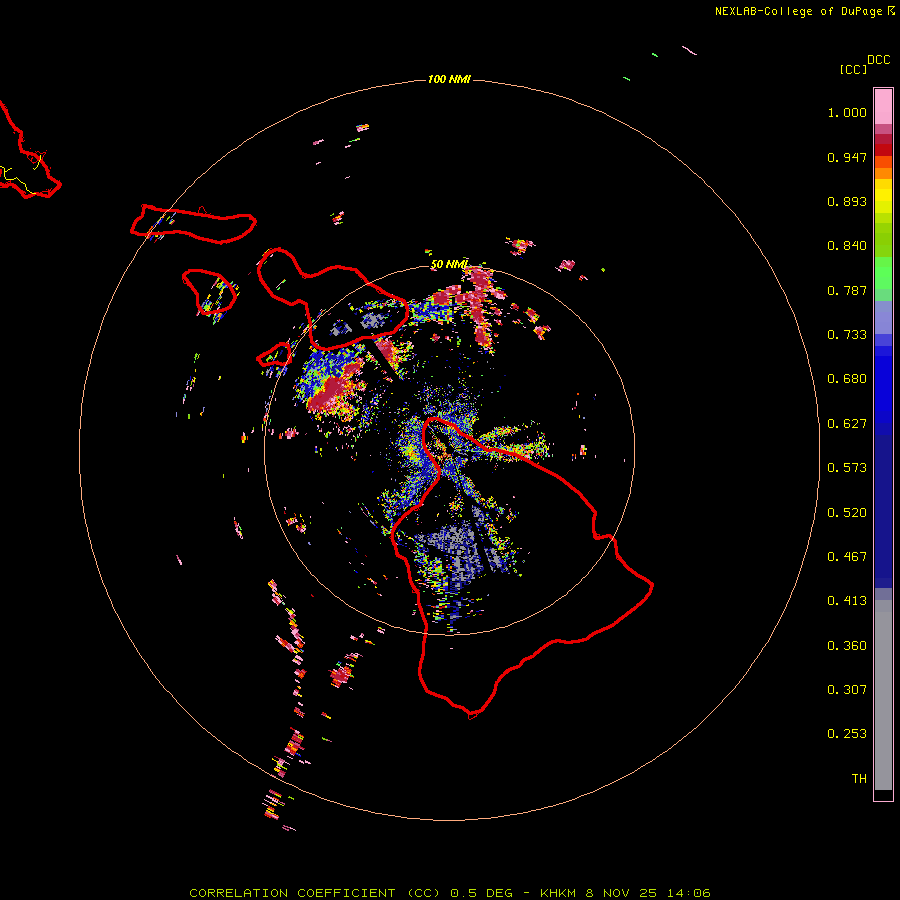Click the bottom caption with radar site KHKM
The height and width of the screenshot is (900, 900).
450,893
